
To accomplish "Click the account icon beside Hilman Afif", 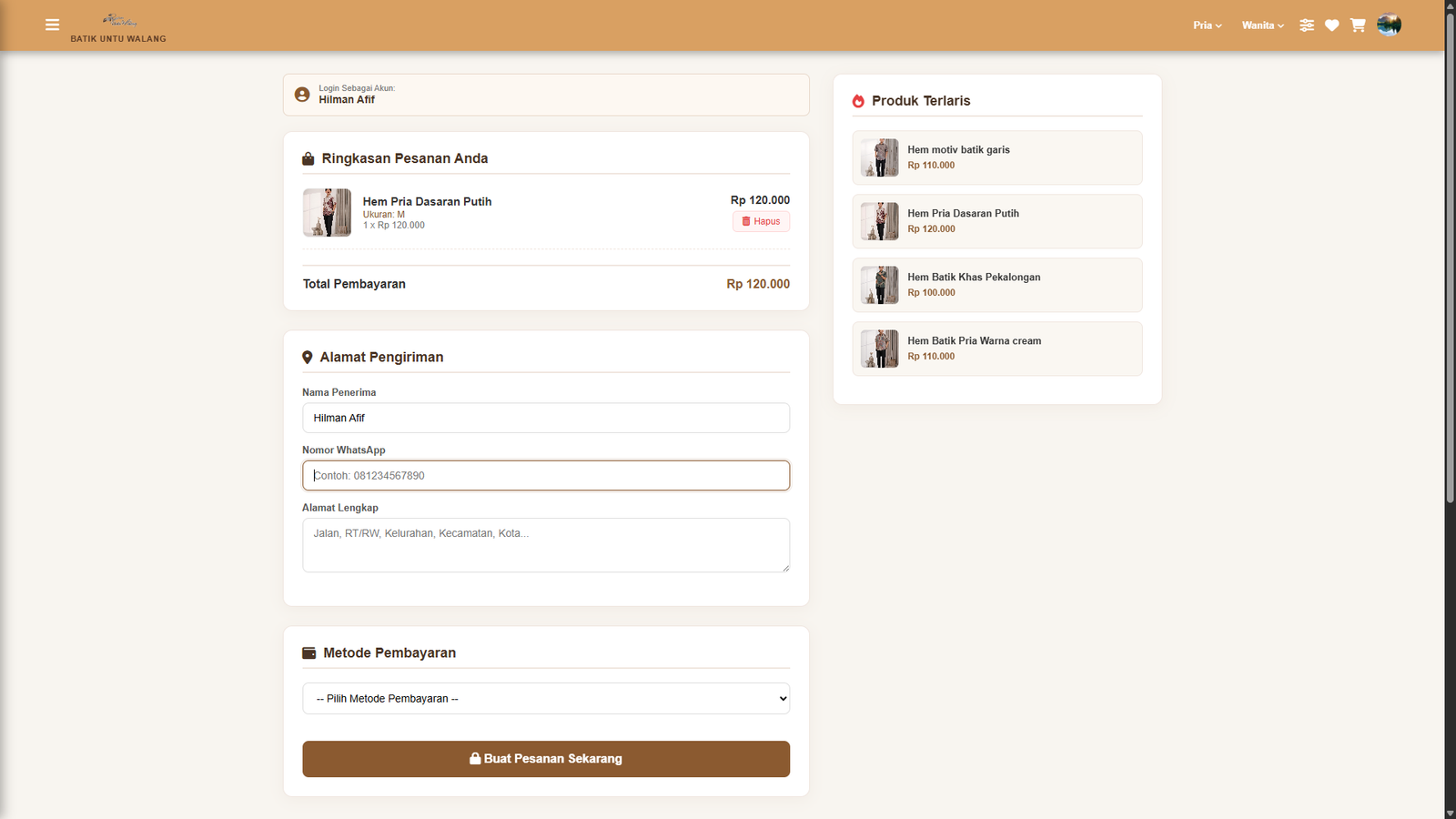I will pos(302,95).
